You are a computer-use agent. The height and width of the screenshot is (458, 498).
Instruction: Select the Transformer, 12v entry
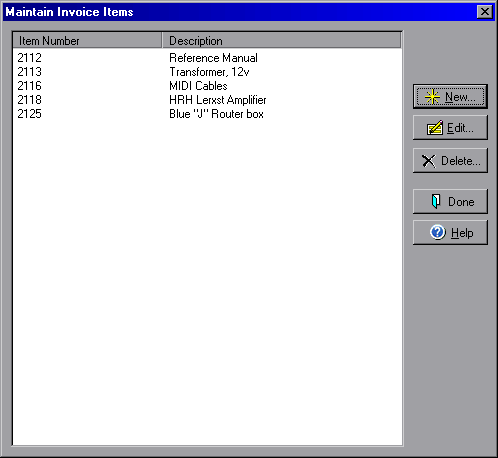[x=209, y=72]
